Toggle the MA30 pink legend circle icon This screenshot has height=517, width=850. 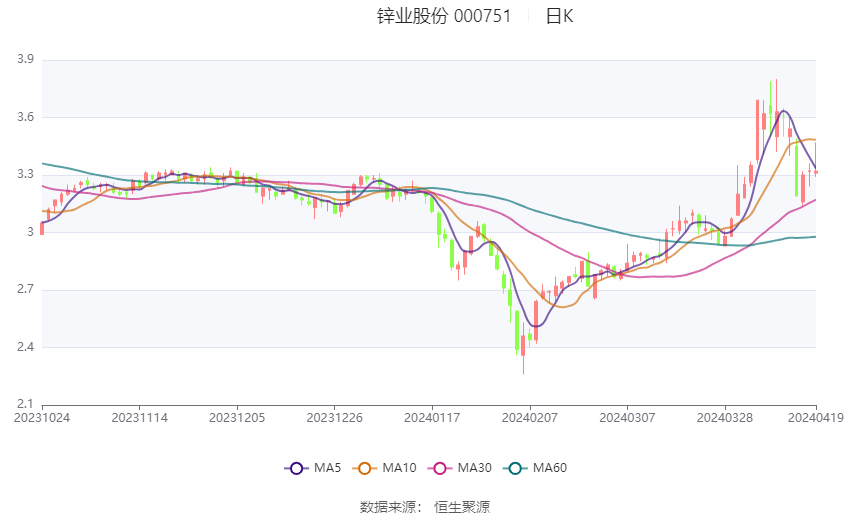440,468
